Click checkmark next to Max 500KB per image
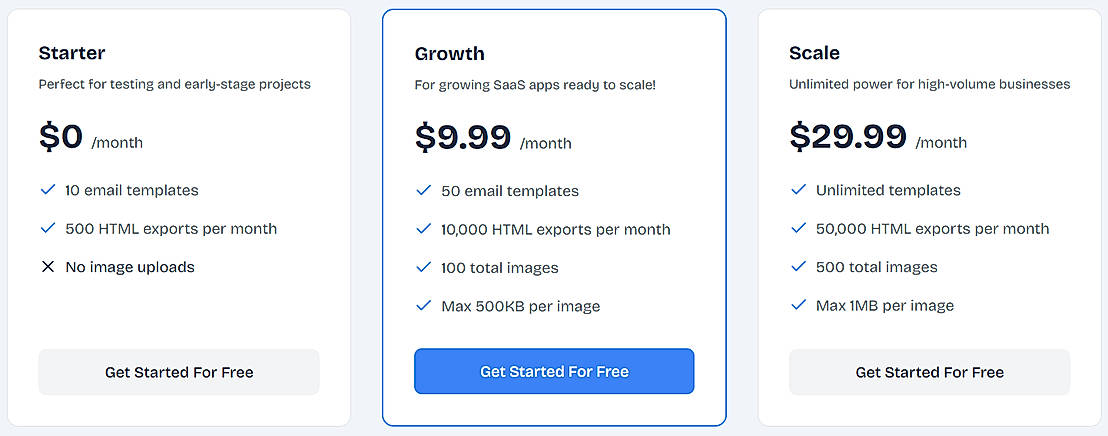1108x436 pixels. (423, 305)
